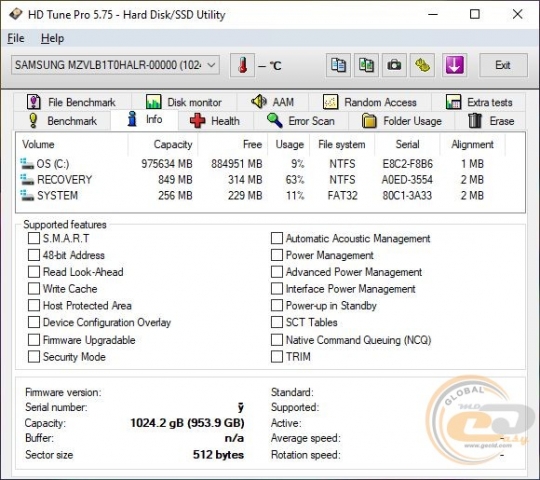The width and height of the screenshot is (540, 480).
Task: Toggle the Write Cache checkbox
Action: (x=34, y=288)
